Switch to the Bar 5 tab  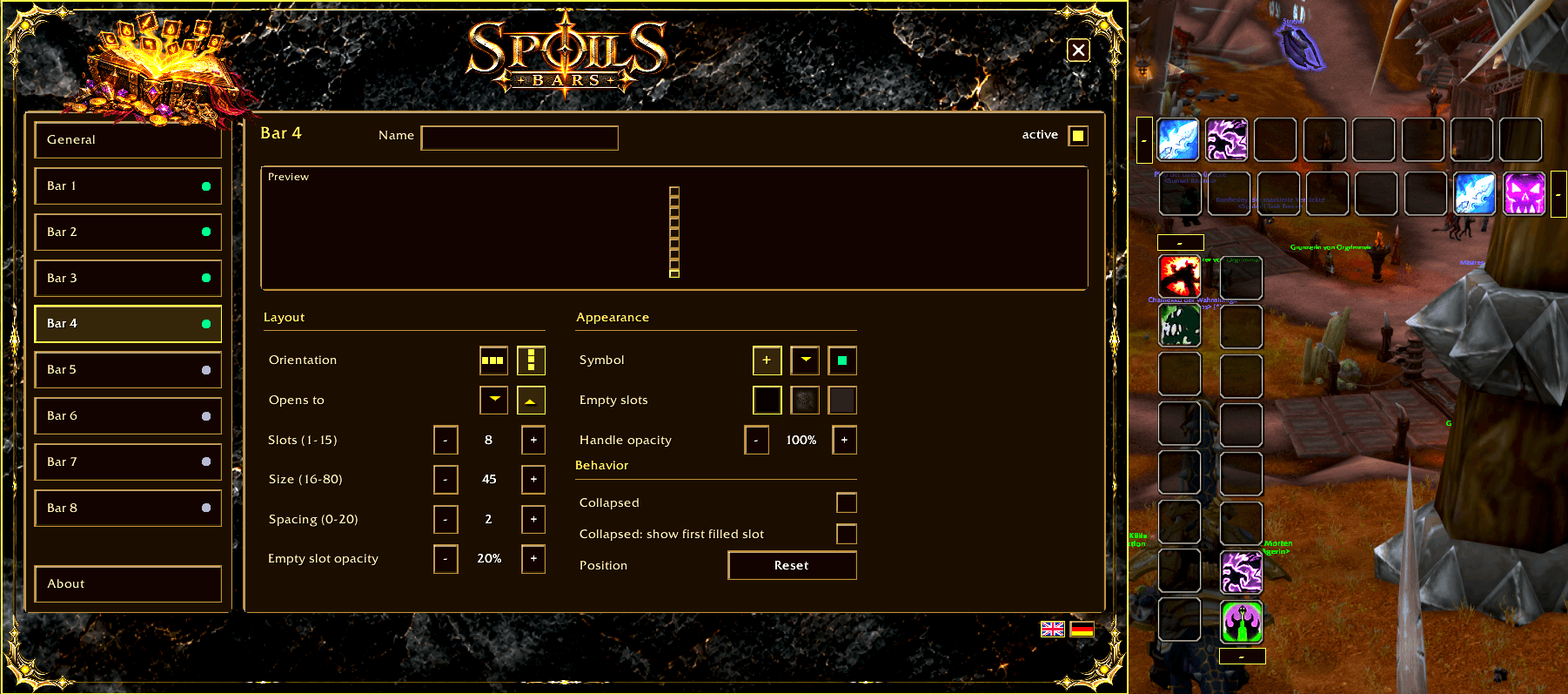(128, 369)
